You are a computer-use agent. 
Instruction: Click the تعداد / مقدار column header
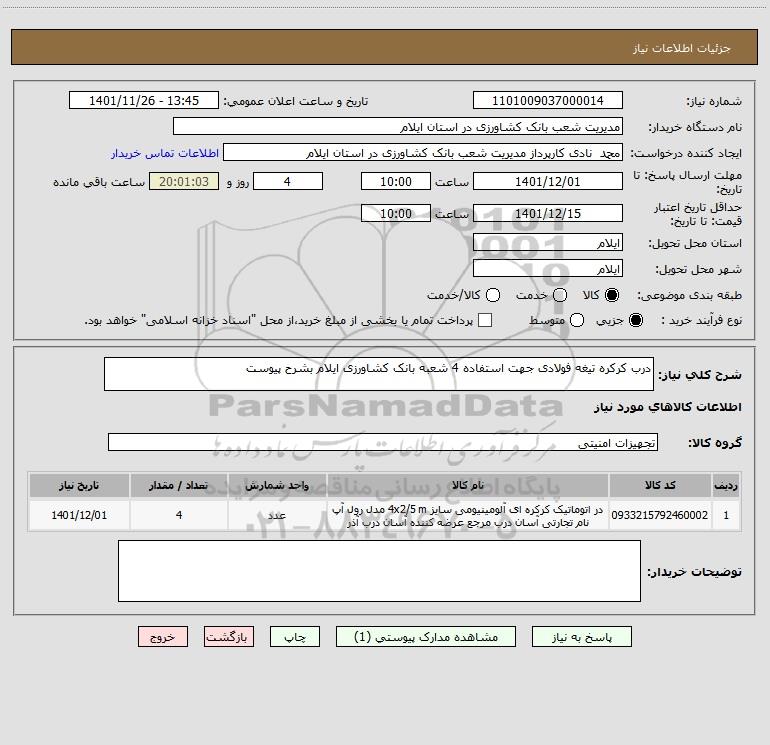(x=179, y=485)
